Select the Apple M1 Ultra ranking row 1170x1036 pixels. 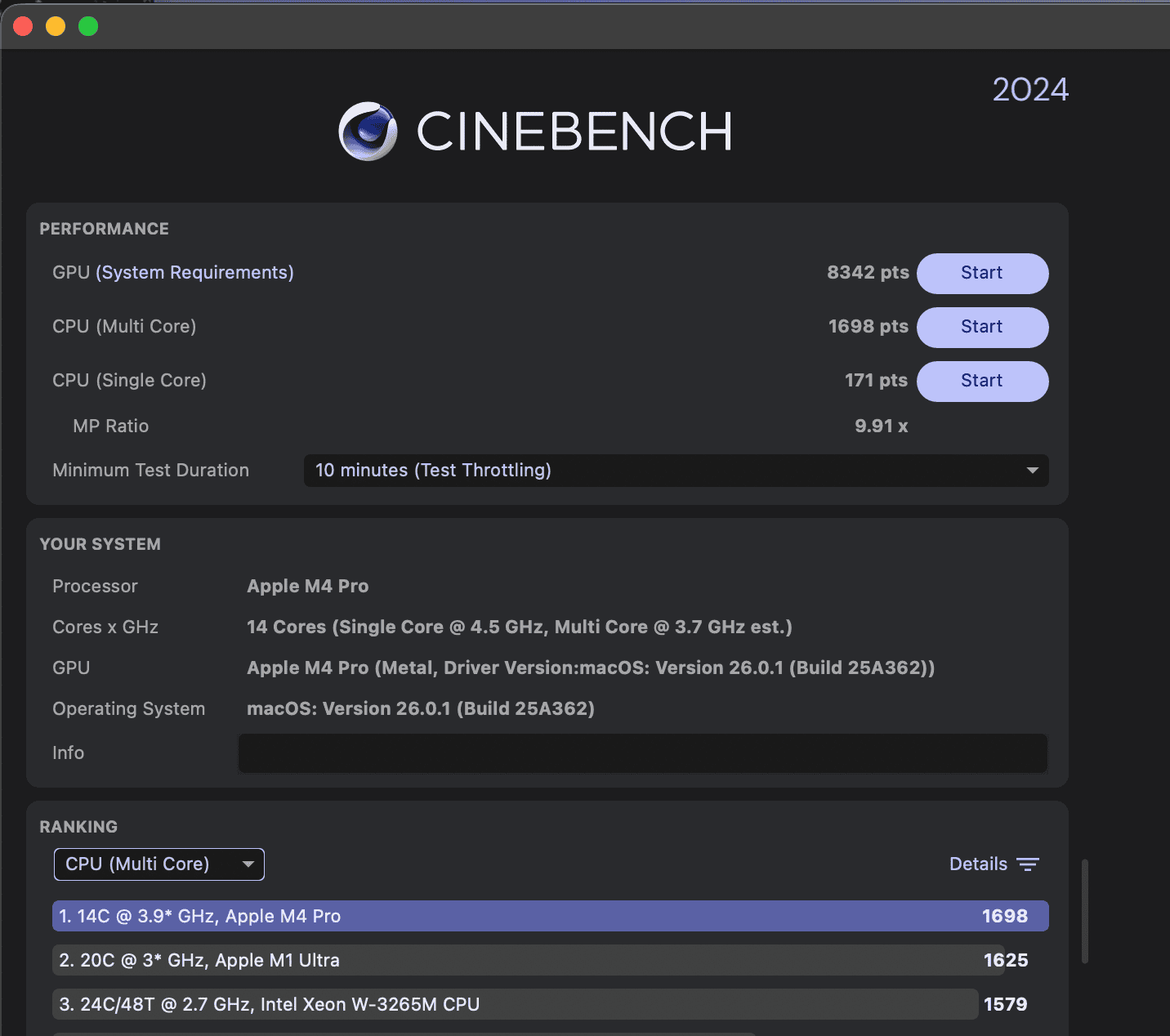coord(551,960)
